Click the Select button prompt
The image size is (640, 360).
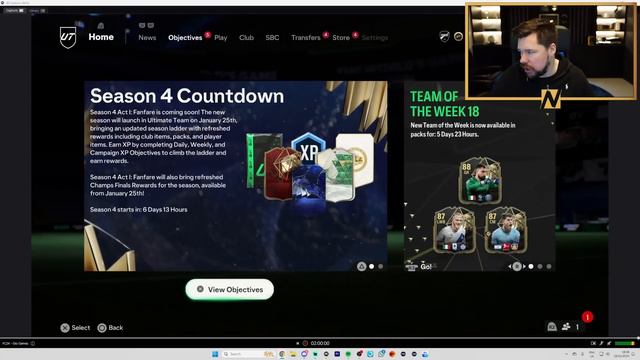pos(76,328)
